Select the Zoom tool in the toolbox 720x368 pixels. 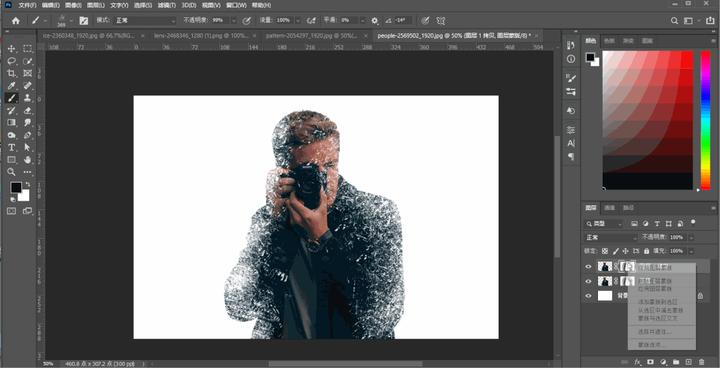pos(11,172)
